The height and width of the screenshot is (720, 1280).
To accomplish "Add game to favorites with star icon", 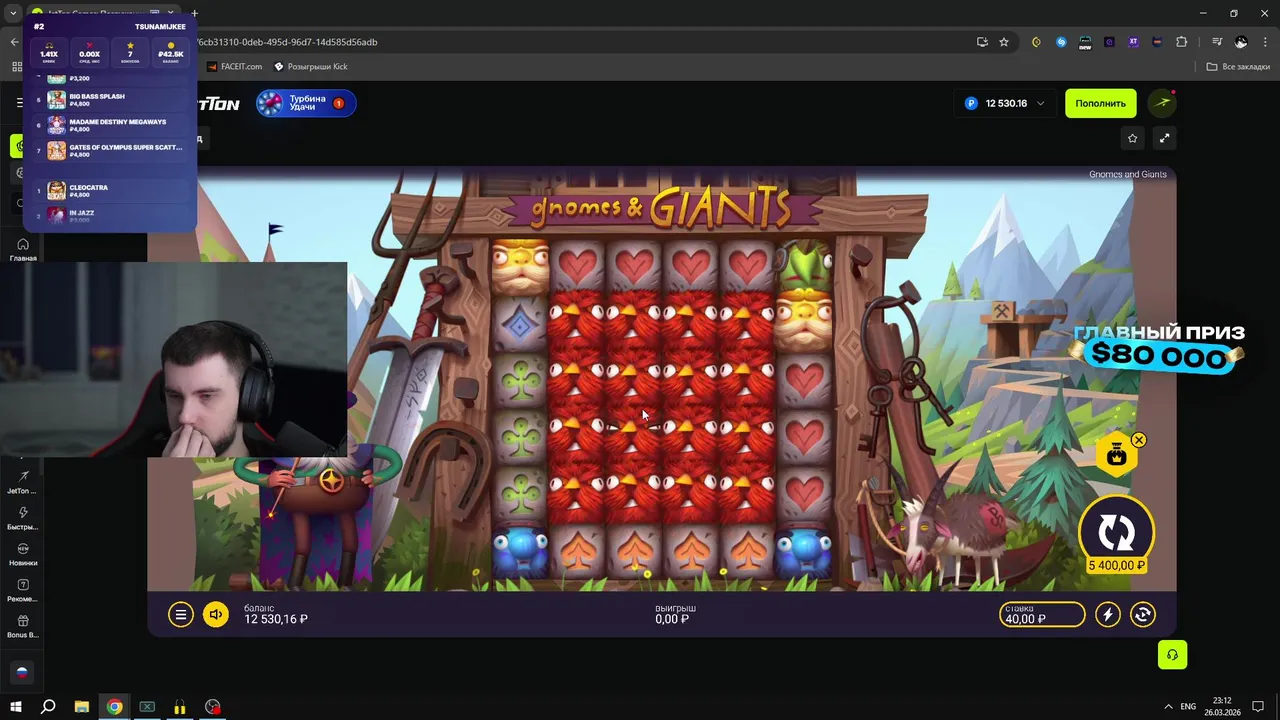I will click(x=1132, y=138).
